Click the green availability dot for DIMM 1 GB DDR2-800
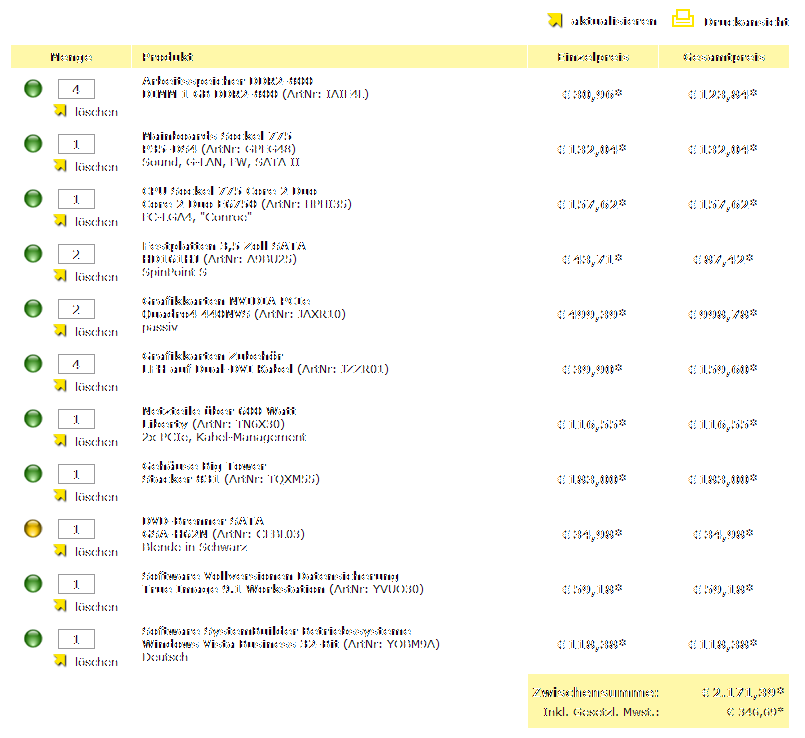The image size is (805, 738). (33, 89)
